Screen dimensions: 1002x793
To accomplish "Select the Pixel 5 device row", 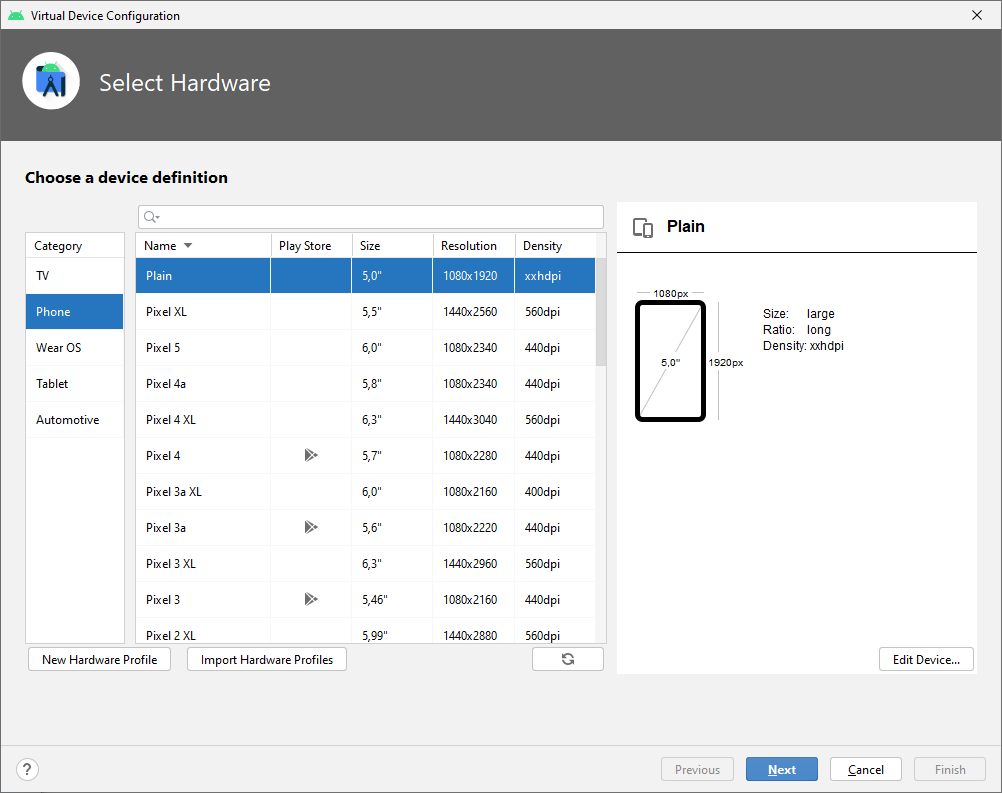I will 365,348.
